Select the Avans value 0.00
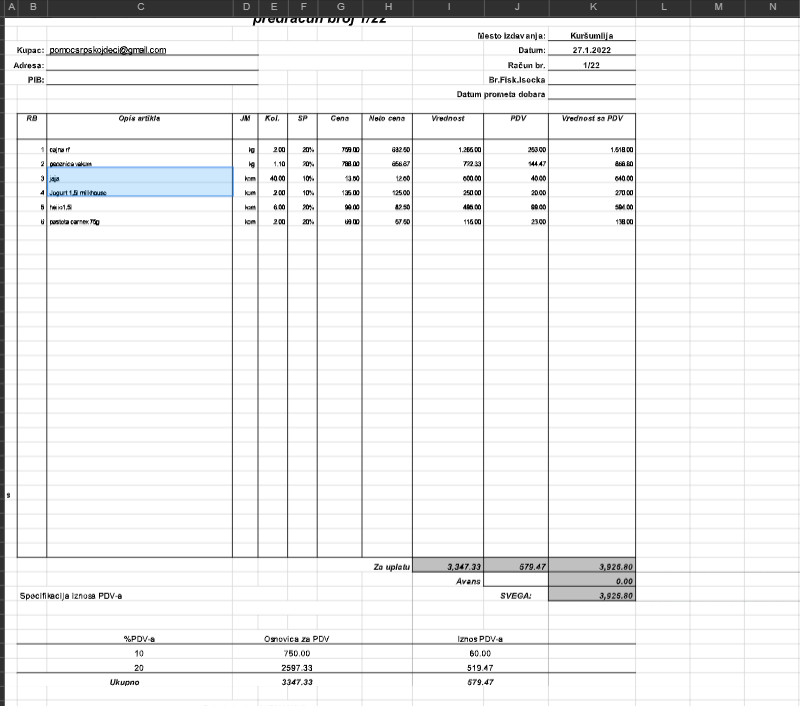The width and height of the screenshot is (800, 706). click(592, 581)
